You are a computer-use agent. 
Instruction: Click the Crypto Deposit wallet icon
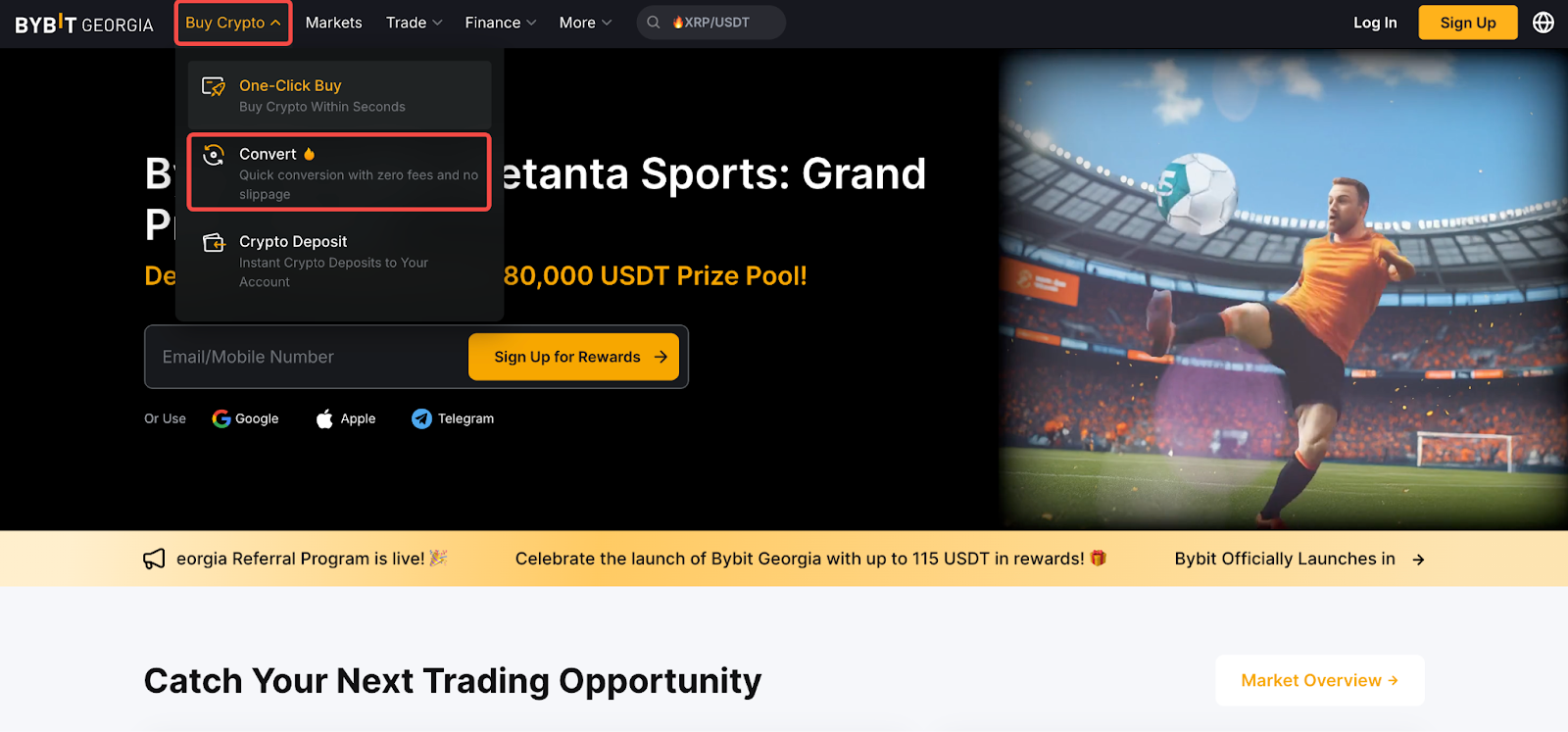(x=214, y=243)
